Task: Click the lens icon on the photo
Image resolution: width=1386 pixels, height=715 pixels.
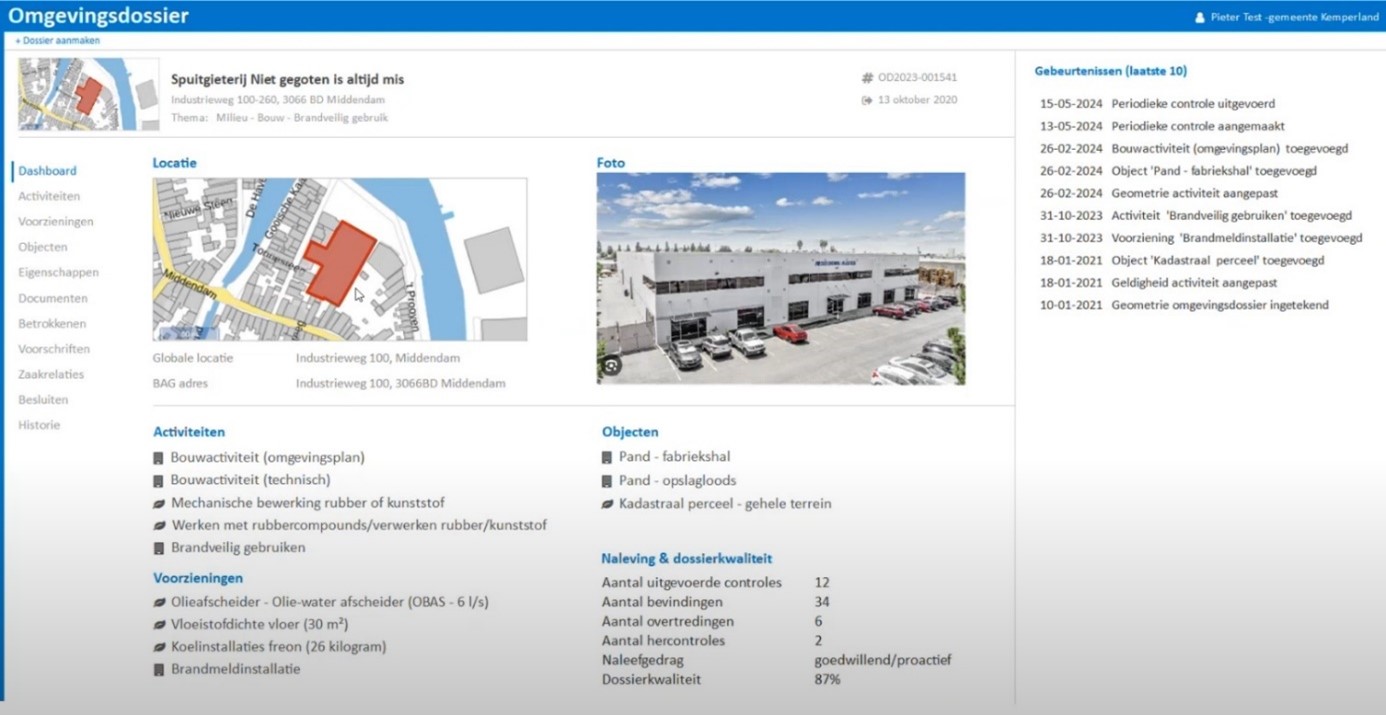Action: [610, 366]
